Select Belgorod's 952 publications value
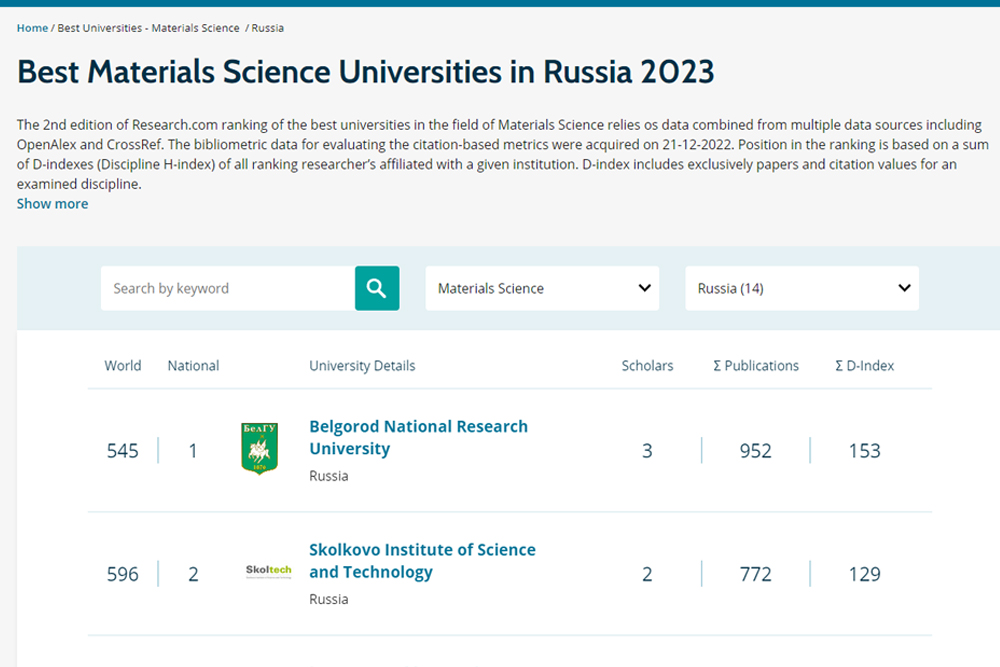 (756, 451)
